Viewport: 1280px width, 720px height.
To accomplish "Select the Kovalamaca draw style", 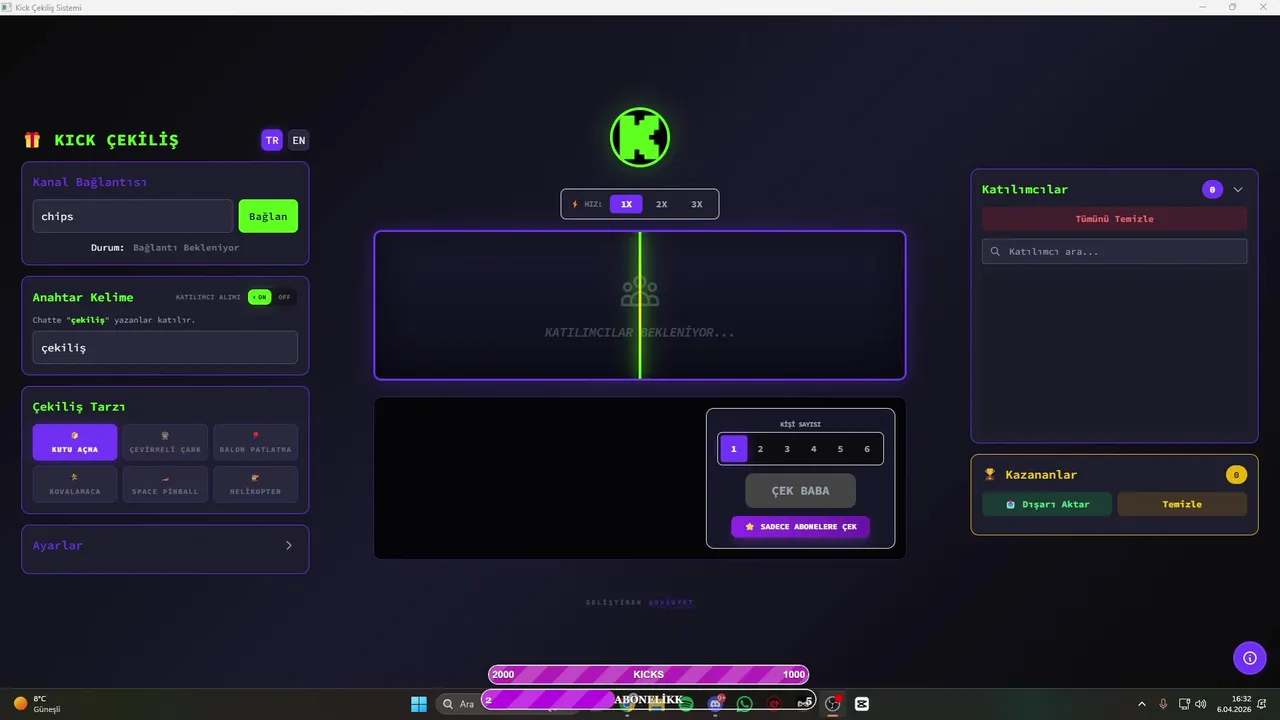I will click(x=75, y=484).
